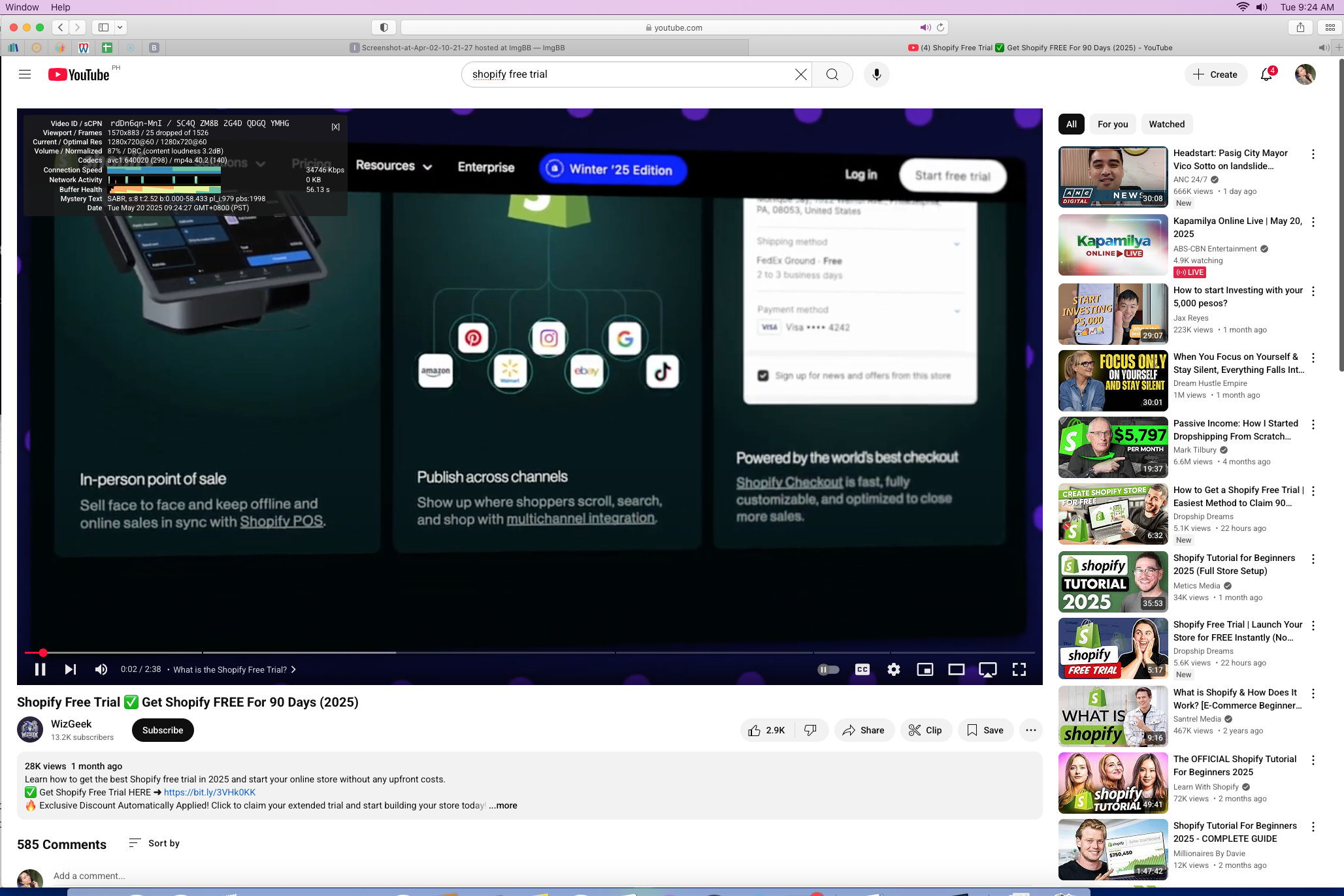
Task: Open the YouTube guide hamburger menu
Action: (x=25, y=74)
